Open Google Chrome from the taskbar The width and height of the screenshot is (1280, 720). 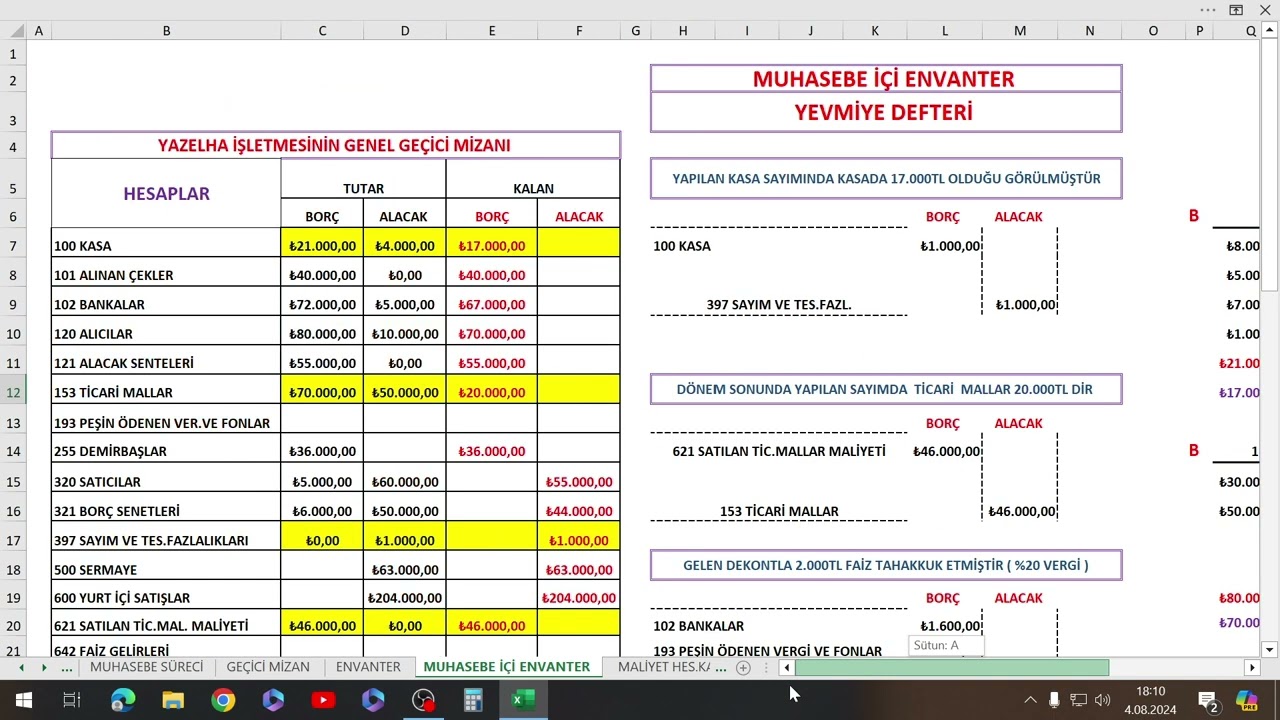tap(223, 700)
